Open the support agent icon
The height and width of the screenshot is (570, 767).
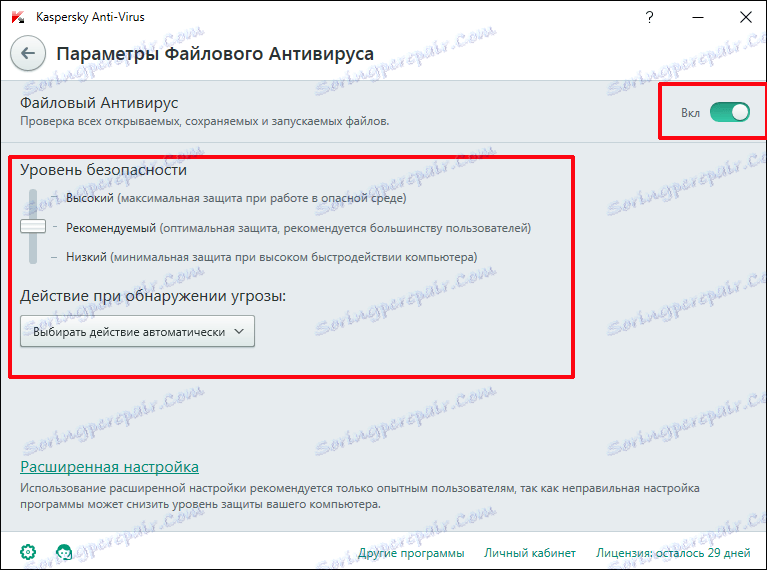[64, 552]
